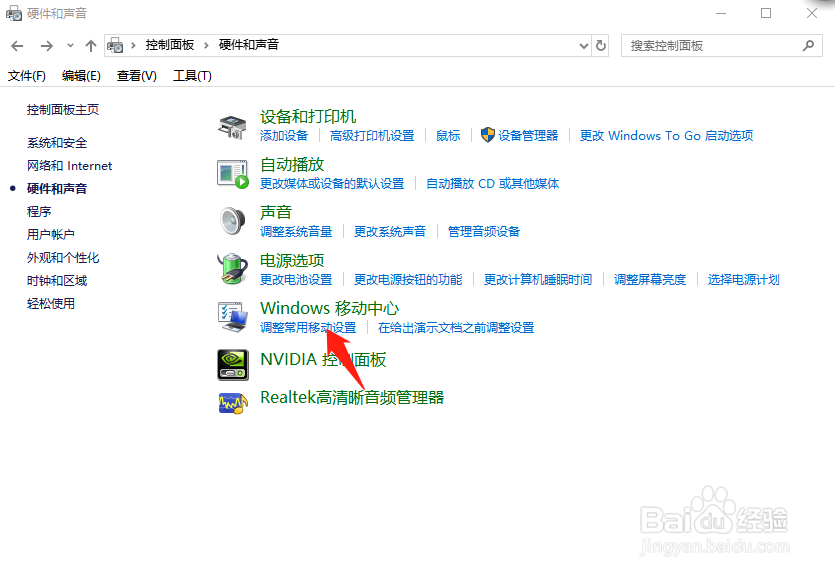Open 时钟和区域 in the sidebar
The width and height of the screenshot is (835, 575).
(x=57, y=281)
